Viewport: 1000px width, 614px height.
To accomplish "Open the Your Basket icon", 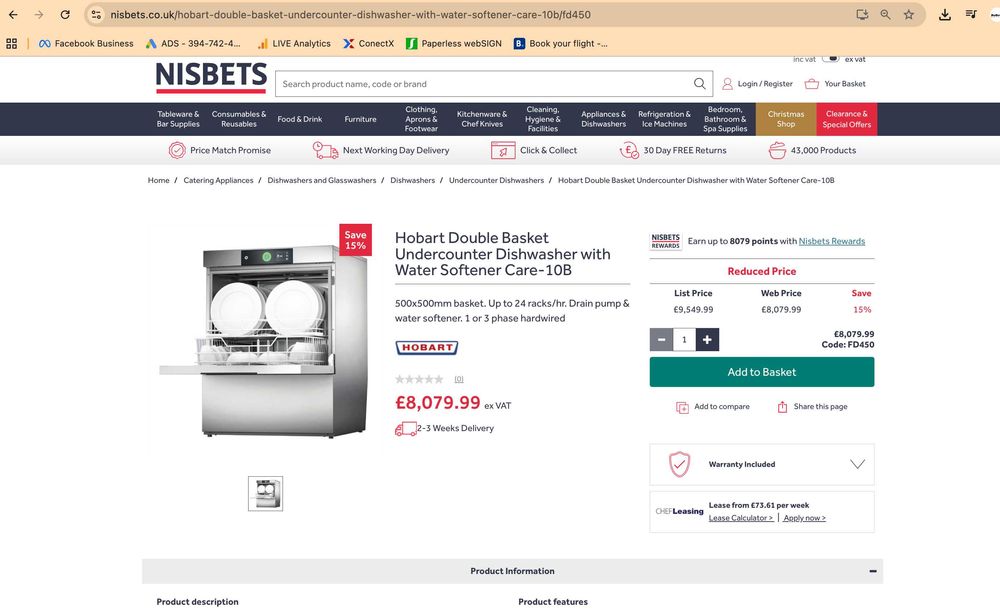I will [x=812, y=84].
